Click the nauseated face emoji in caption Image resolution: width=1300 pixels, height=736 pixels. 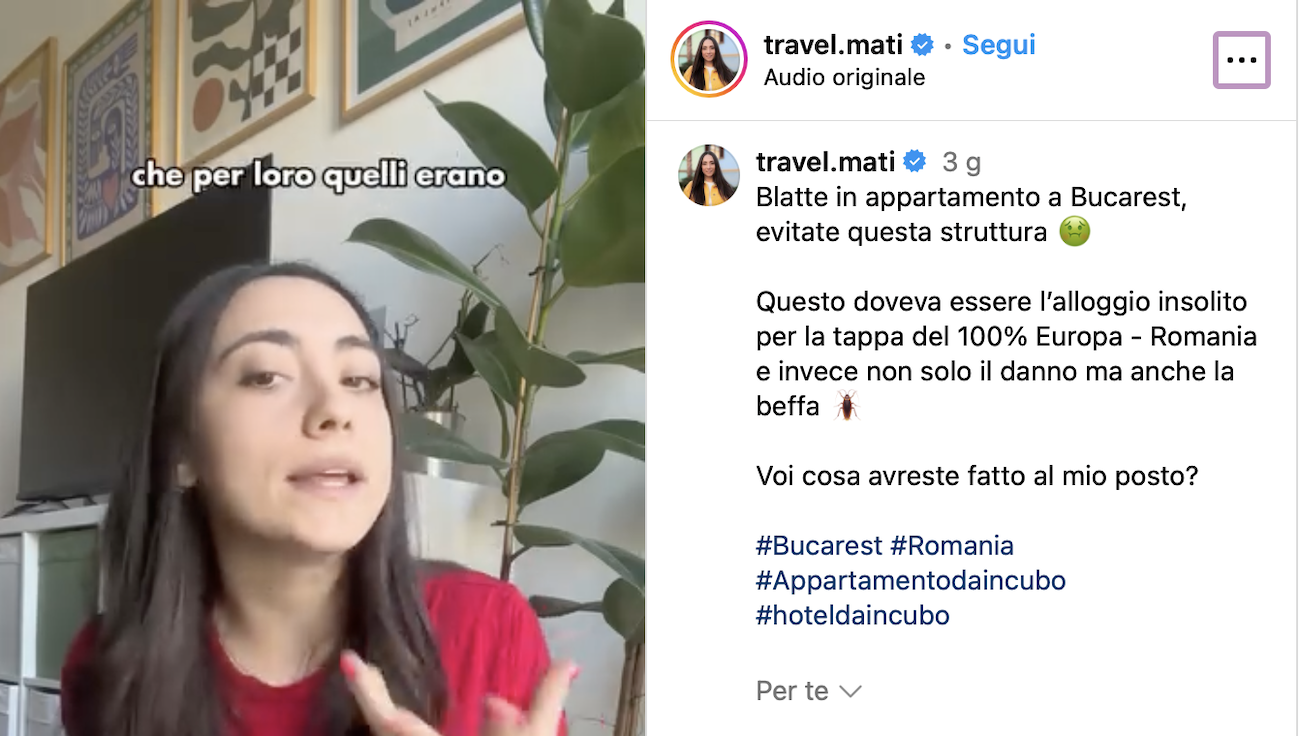click(x=1075, y=232)
